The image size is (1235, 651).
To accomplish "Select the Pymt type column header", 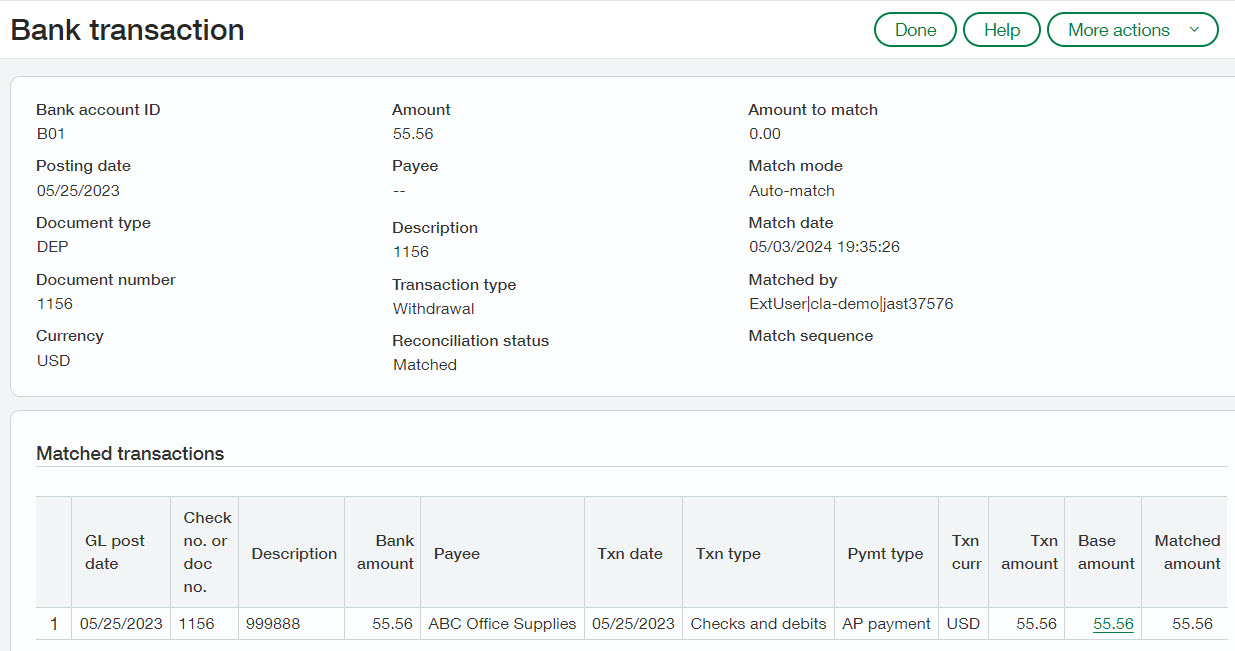I will point(885,553).
